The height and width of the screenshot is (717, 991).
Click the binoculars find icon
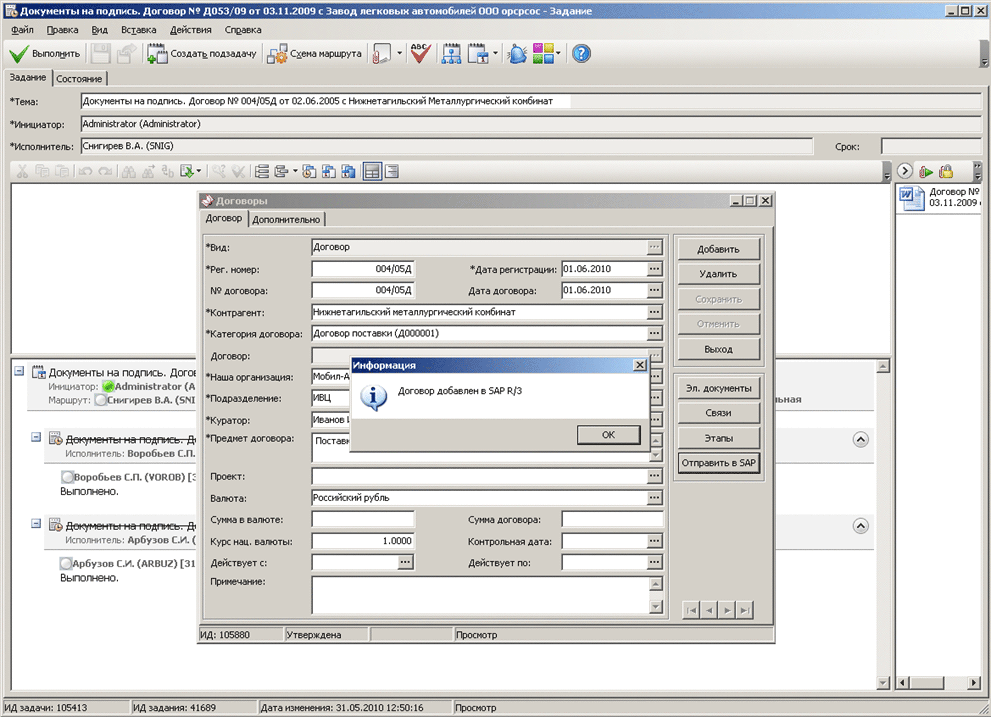coord(129,171)
